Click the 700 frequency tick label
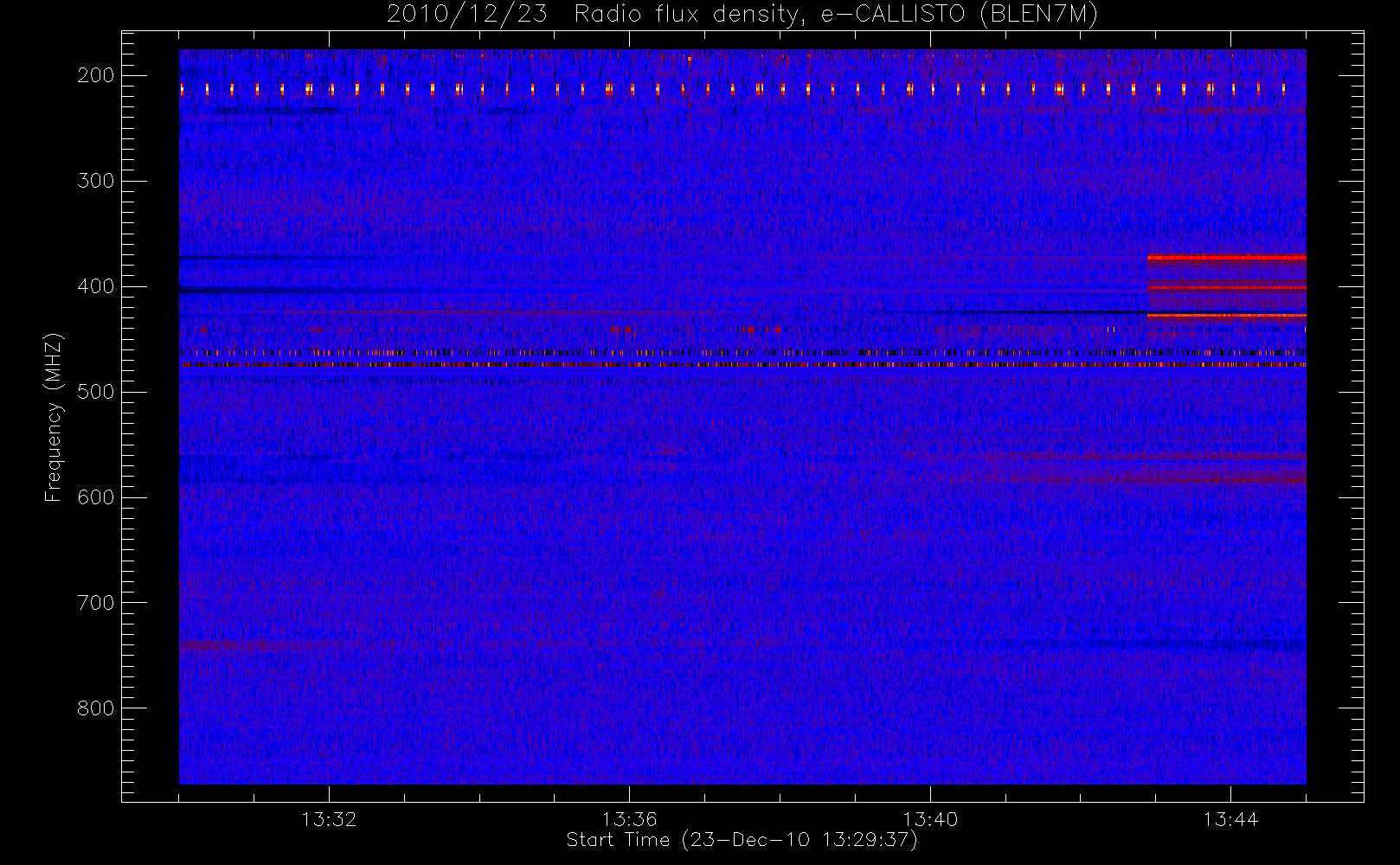 click(95, 603)
